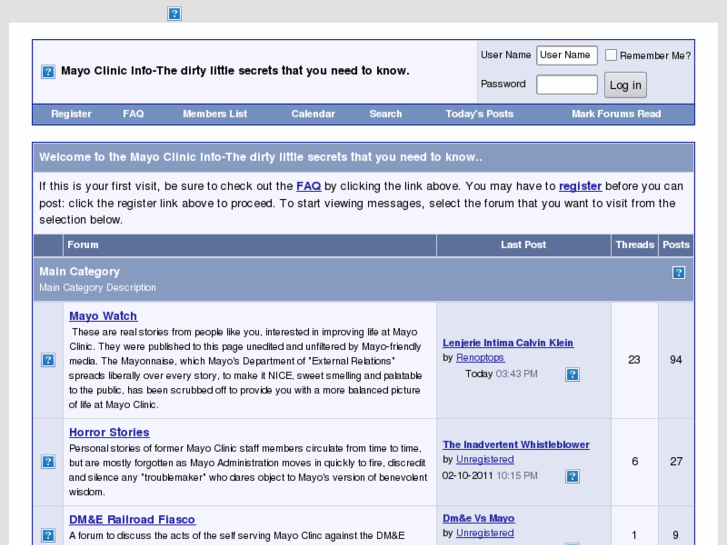The width and height of the screenshot is (727, 545).
Task: Click into the User Name field
Action: point(566,56)
